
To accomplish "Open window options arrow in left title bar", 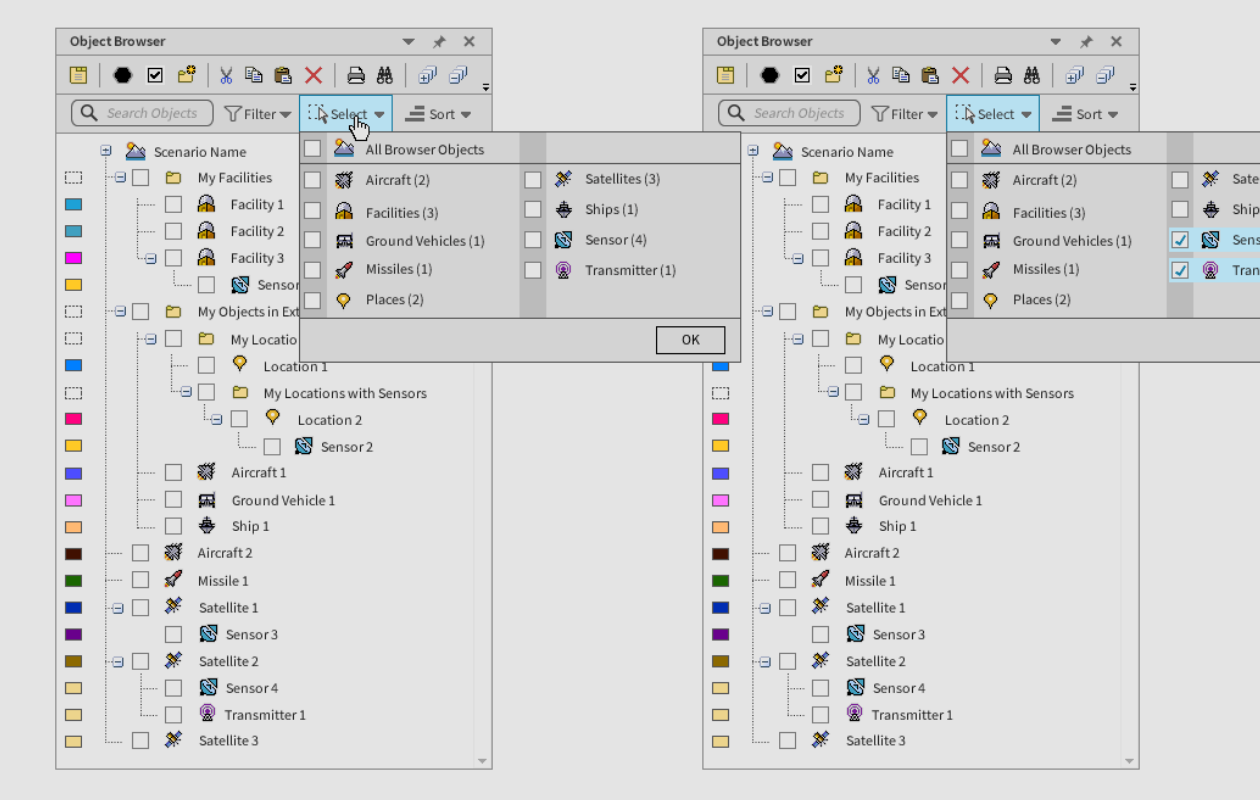I will point(409,42).
